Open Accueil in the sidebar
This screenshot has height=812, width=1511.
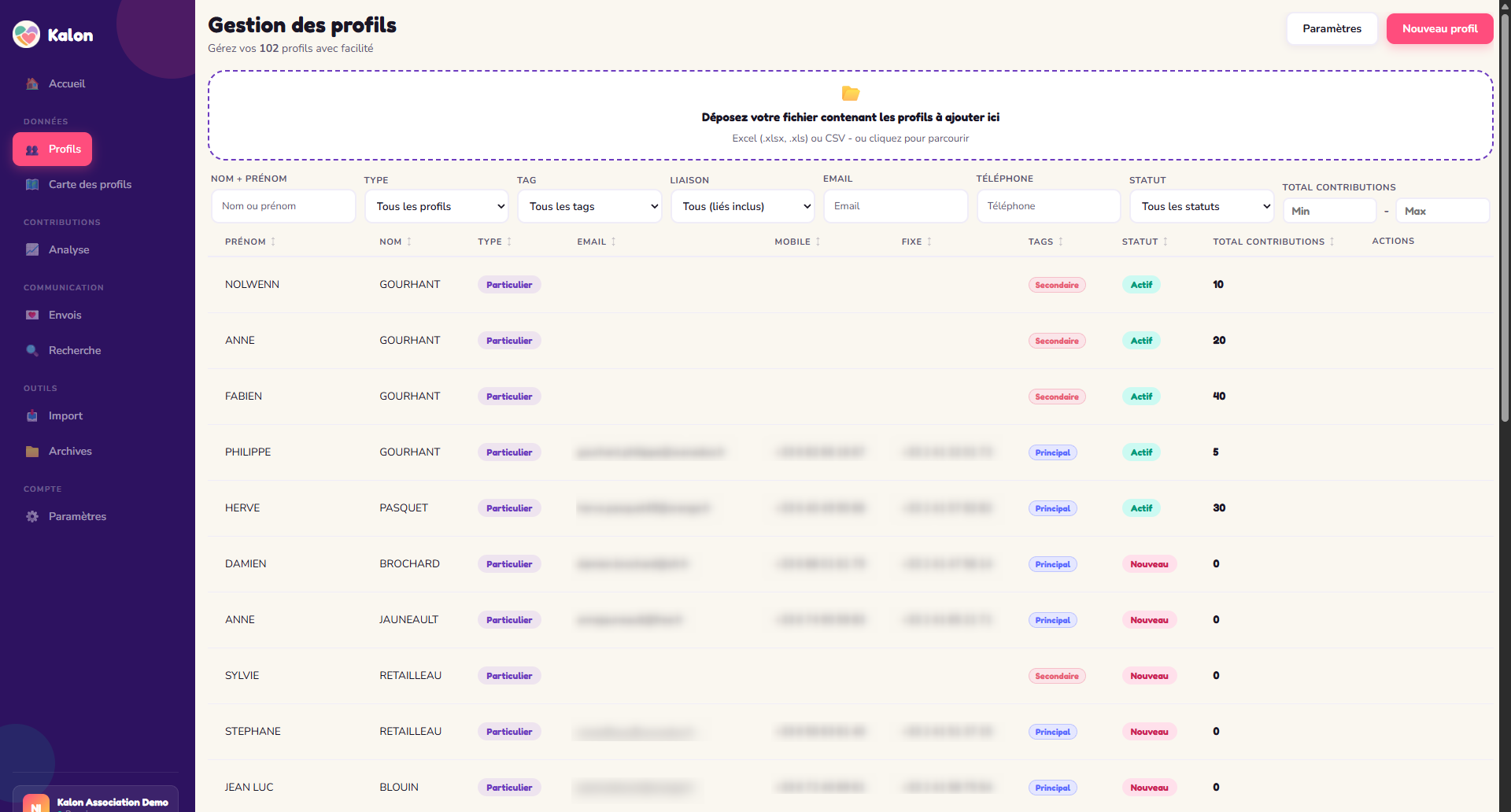[x=67, y=83]
